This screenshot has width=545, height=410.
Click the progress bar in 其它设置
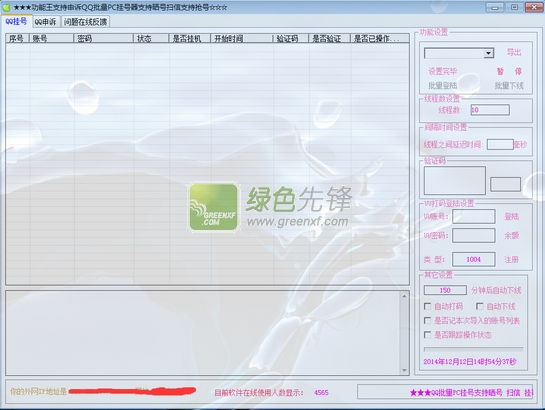tap(473, 348)
